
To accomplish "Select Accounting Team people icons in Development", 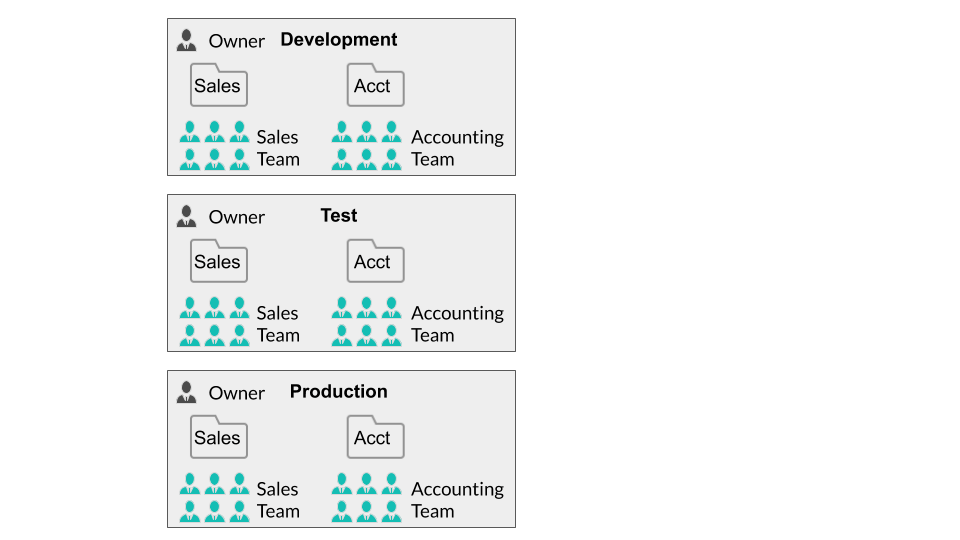I will pos(366,147).
